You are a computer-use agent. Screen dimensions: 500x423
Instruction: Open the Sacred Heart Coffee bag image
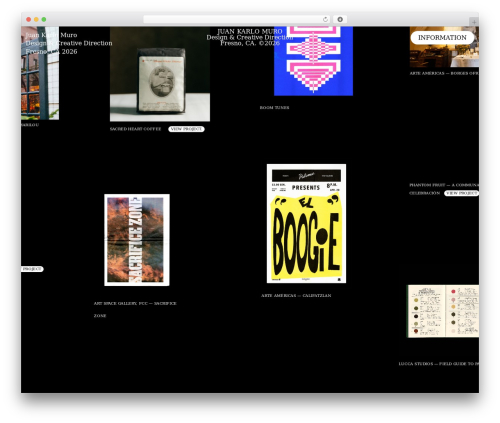point(160,74)
